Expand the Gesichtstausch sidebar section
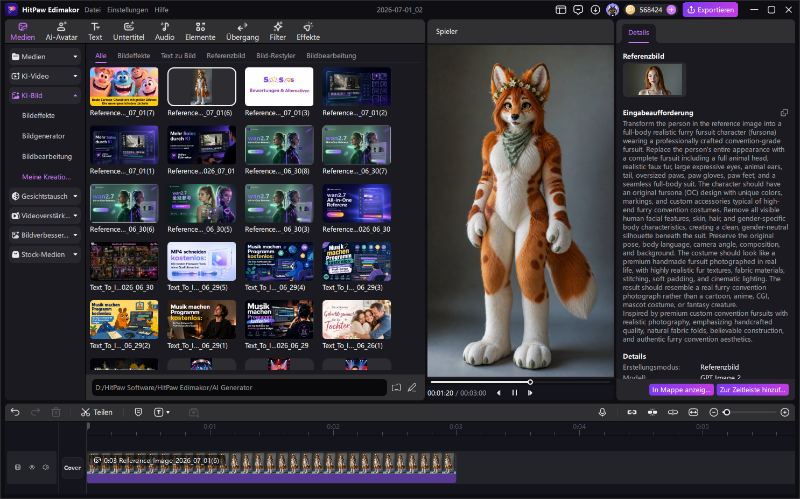Image resolution: width=800 pixels, height=499 pixels. click(x=44, y=196)
